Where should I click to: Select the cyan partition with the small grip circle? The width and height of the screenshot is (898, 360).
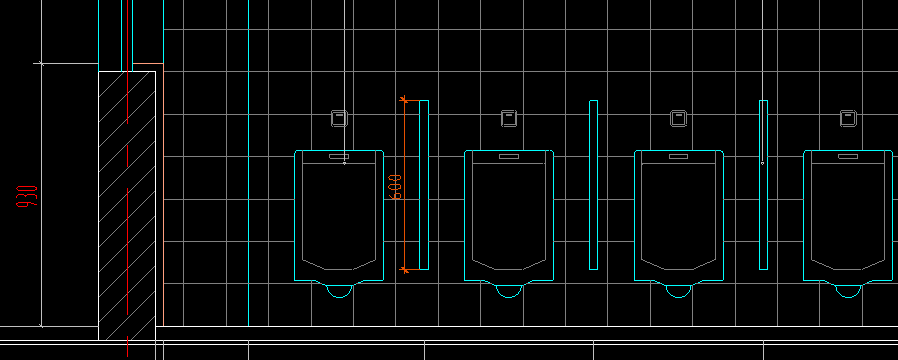pos(763,185)
